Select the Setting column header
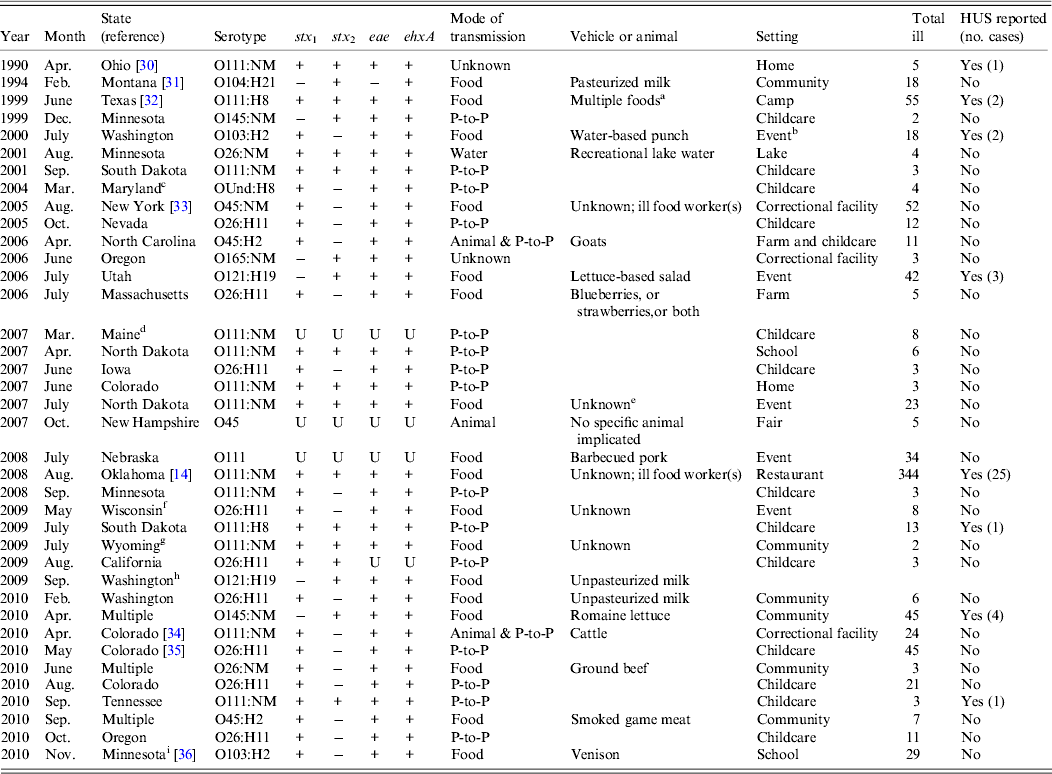 (777, 37)
